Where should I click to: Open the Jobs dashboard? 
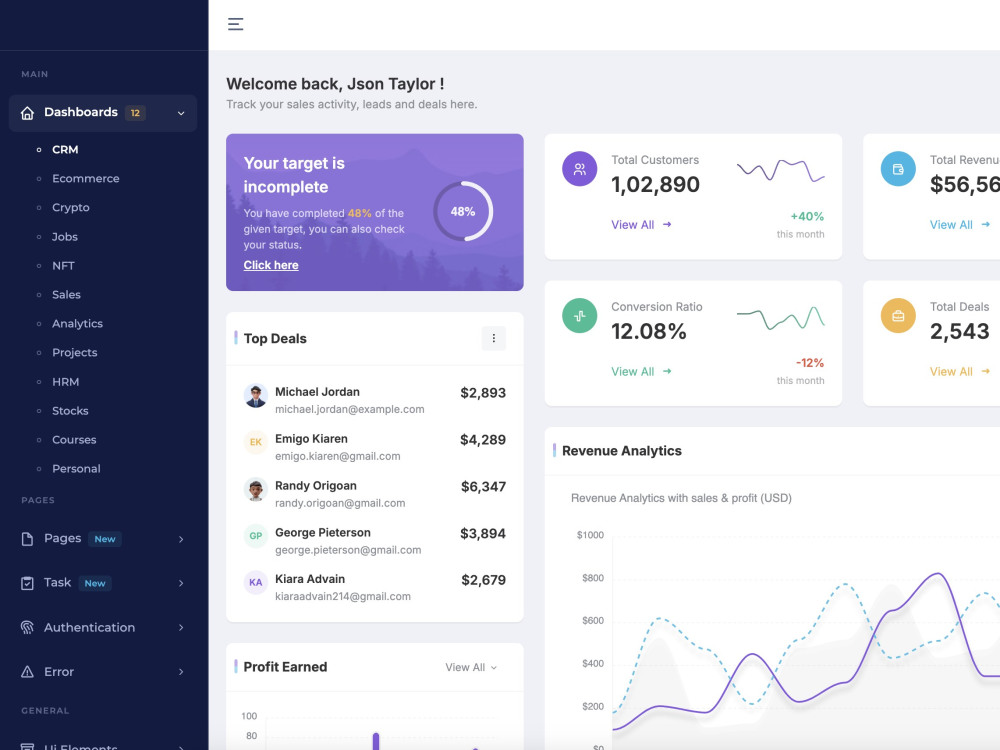(64, 237)
